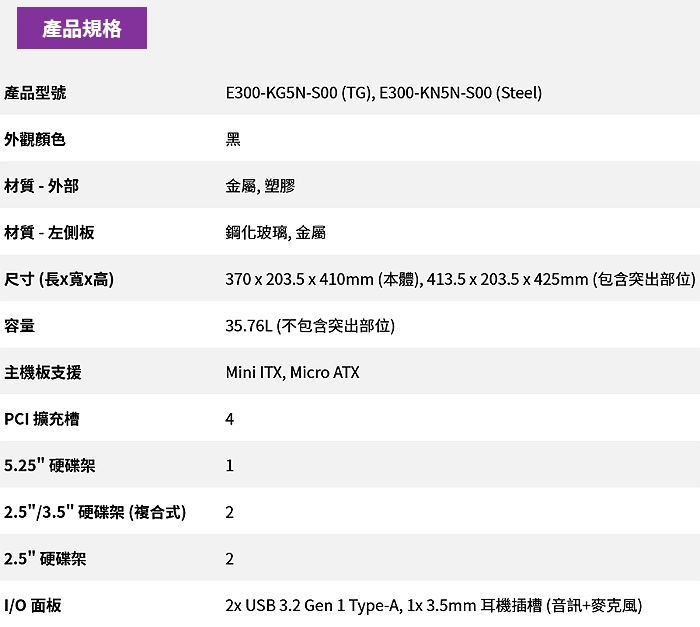Click the 2x USB 3.2 Gen 1 Type-A text
Screen dimensions: 700x627
(313, 605)
